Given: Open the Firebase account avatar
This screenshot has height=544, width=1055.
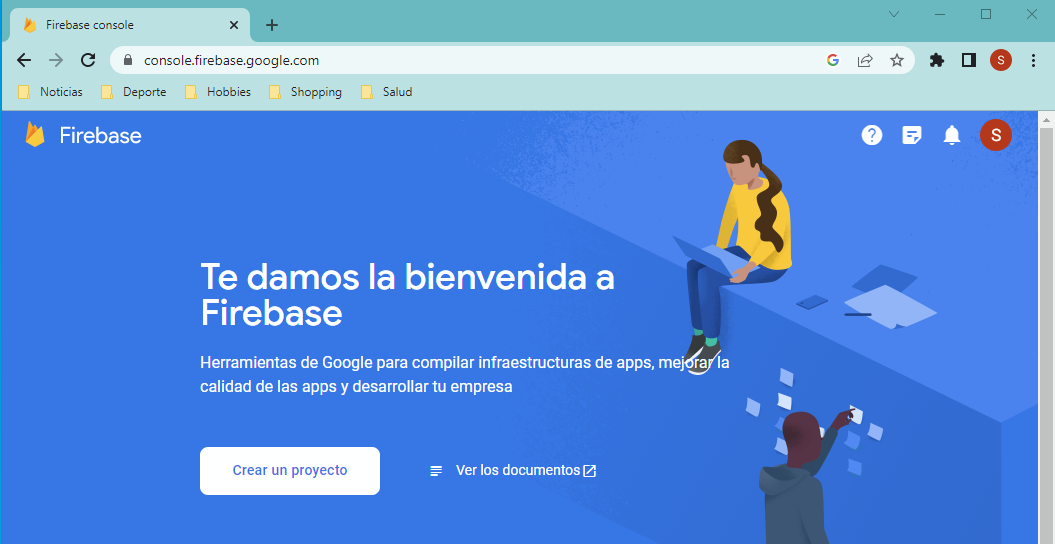Looking at the screenshot, I should tap(995, 135).
